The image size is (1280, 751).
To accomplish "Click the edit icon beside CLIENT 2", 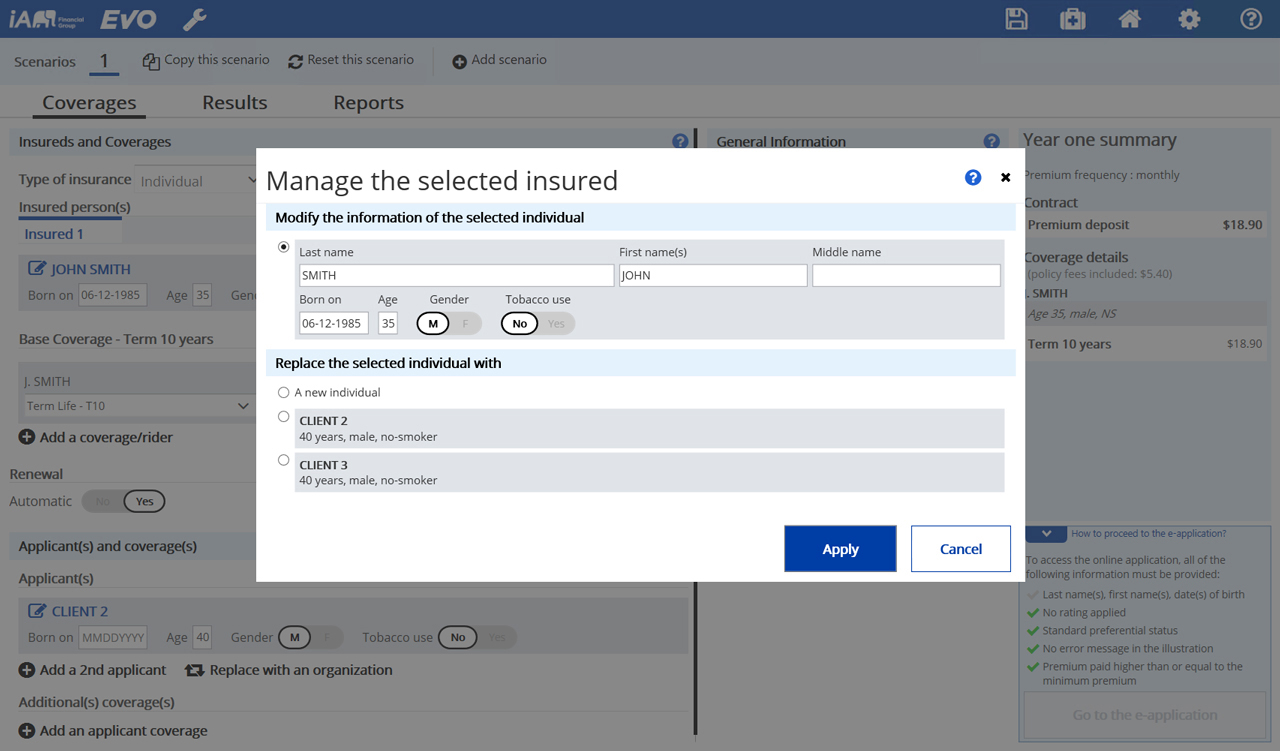I will tap(37, 611).
